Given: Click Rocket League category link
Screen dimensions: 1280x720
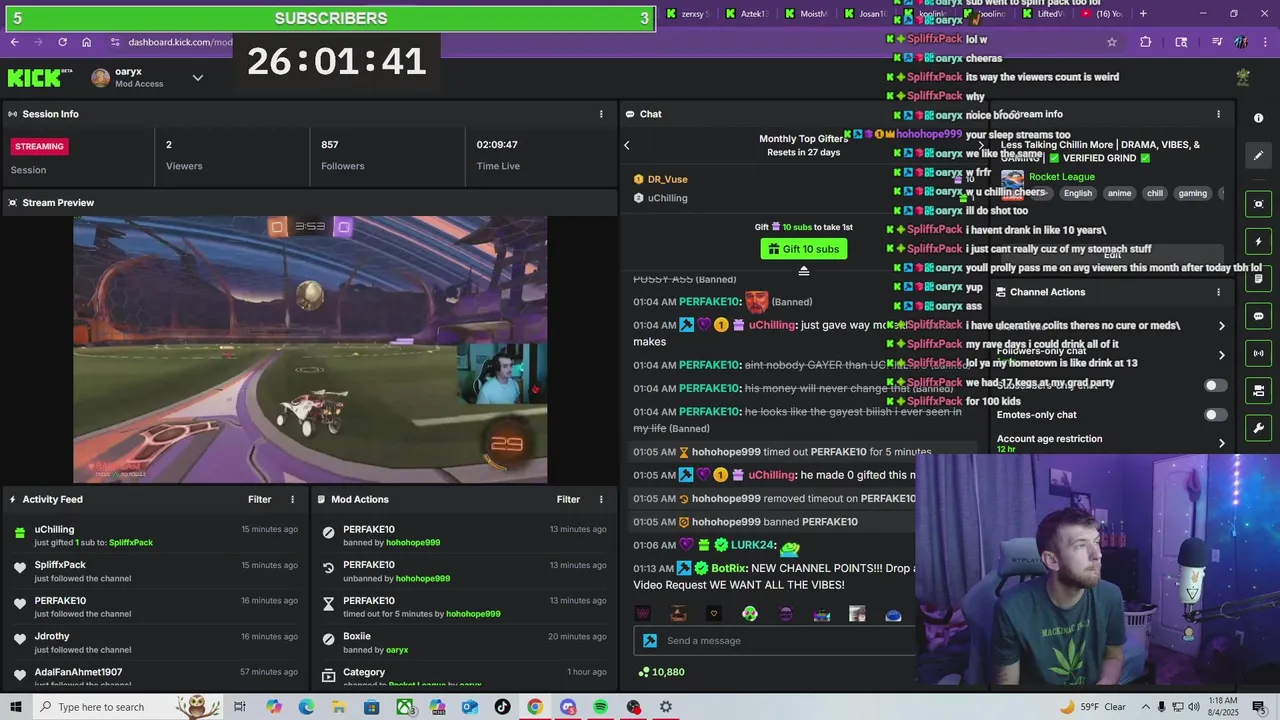Looking at the screenshot, I should pyautogui.click(x=1062, y=177).
